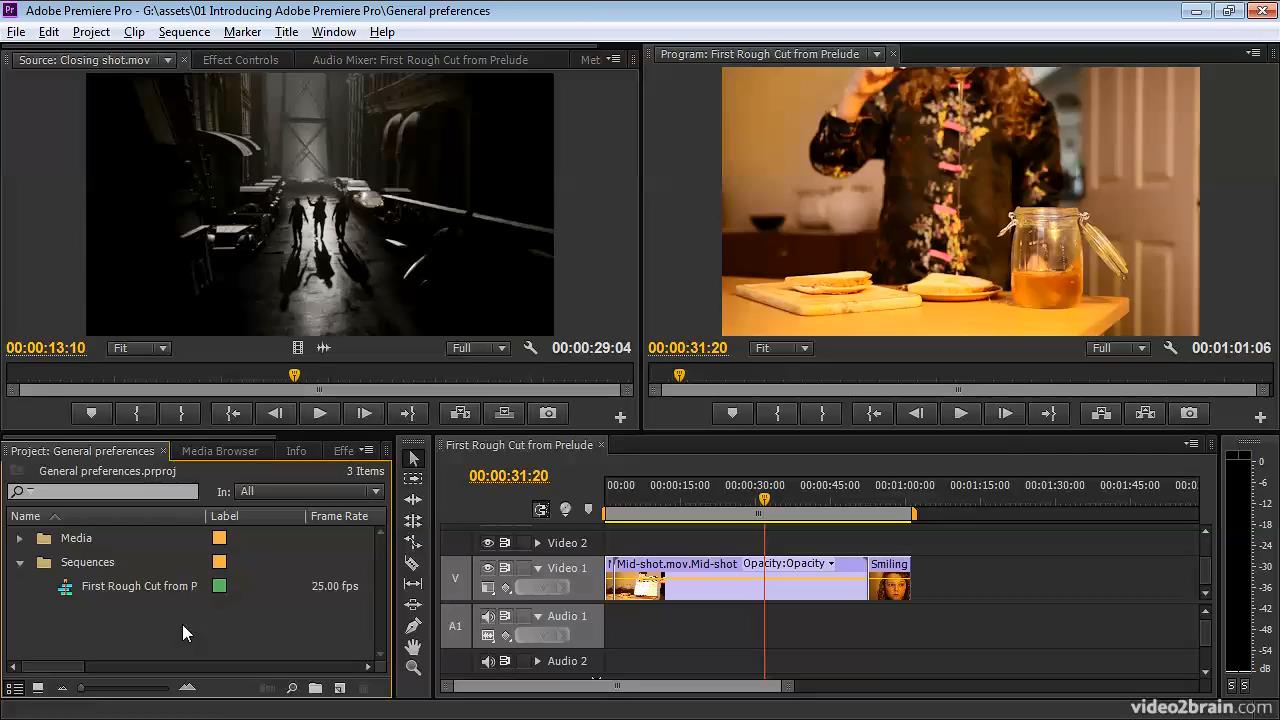Screen dimensions: 1280x720
Task: Click Find magnifier in Project panel footer
Action: [292, 688]
